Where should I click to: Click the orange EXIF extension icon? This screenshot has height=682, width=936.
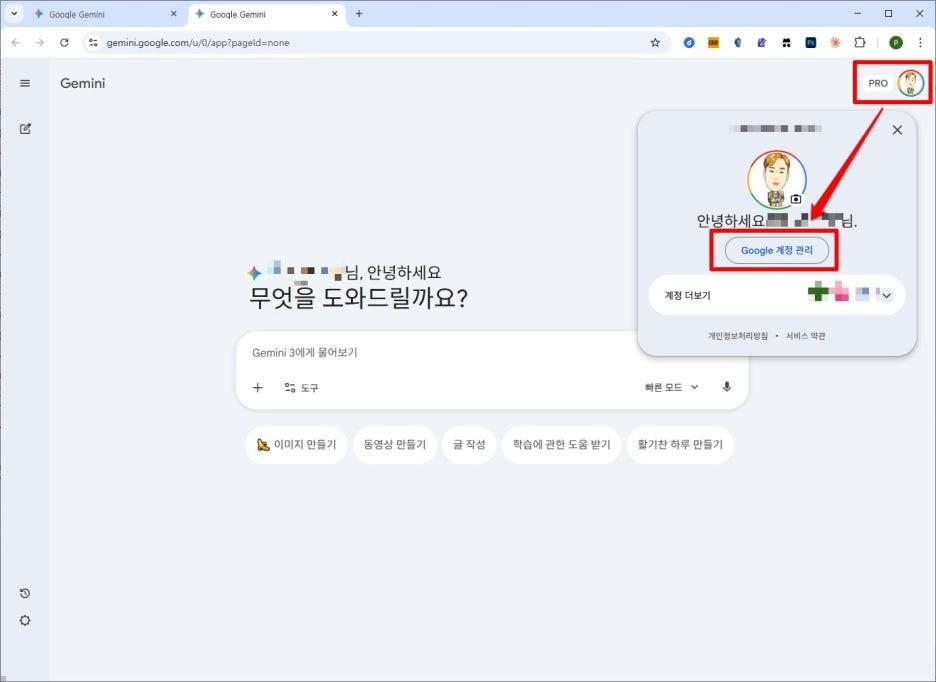tap(713, 42)
